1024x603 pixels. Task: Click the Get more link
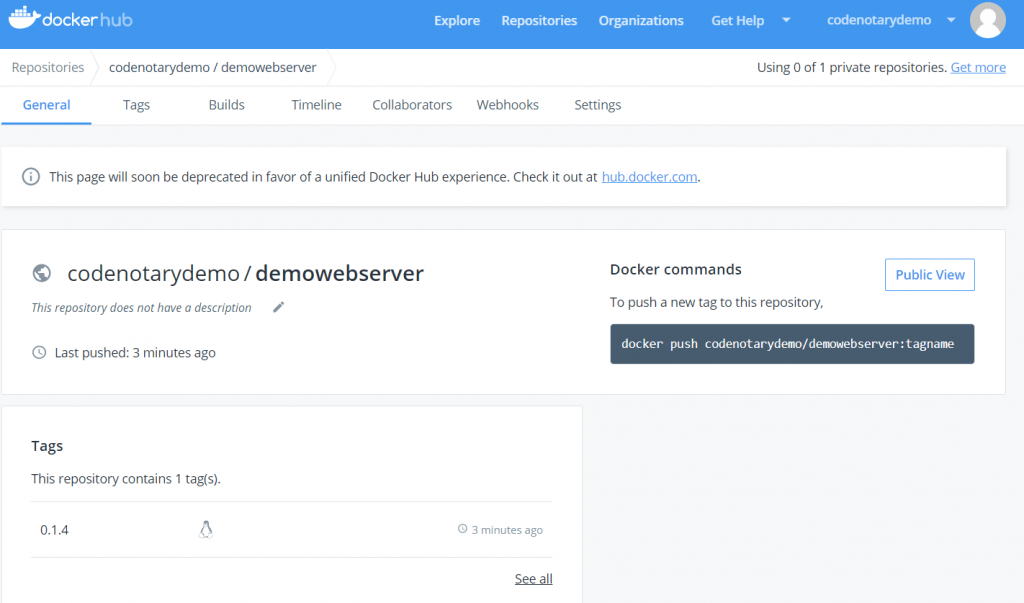[x=978, y=67]
